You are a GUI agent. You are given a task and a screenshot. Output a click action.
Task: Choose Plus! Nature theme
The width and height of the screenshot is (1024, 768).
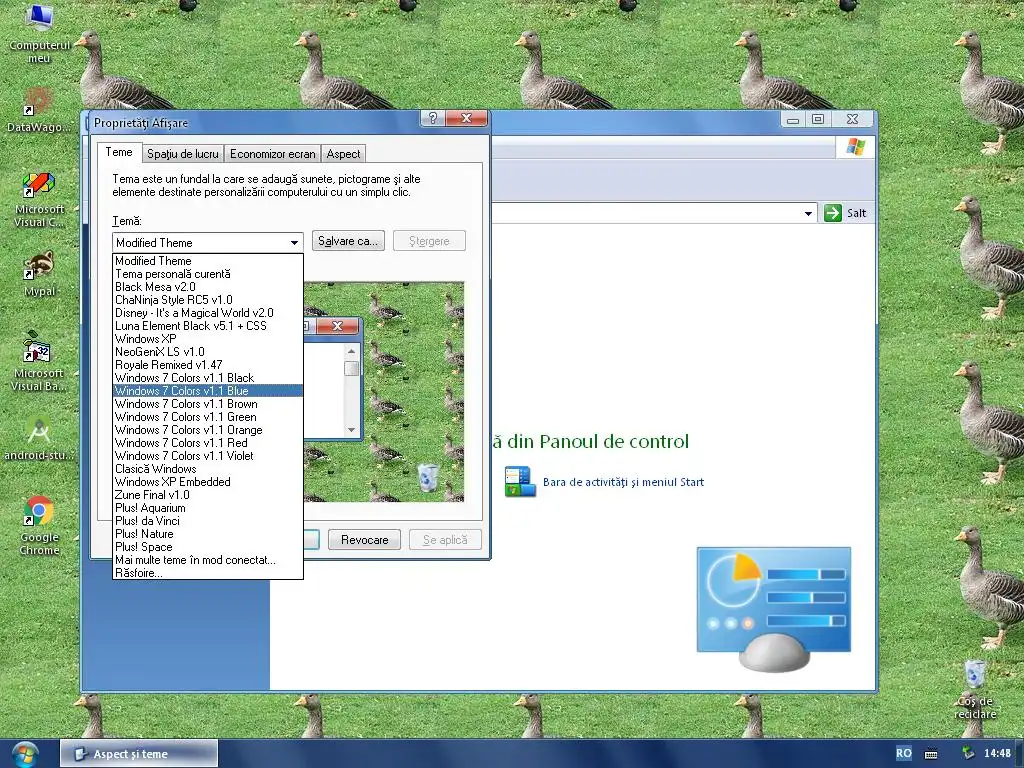tap(208, 534)
